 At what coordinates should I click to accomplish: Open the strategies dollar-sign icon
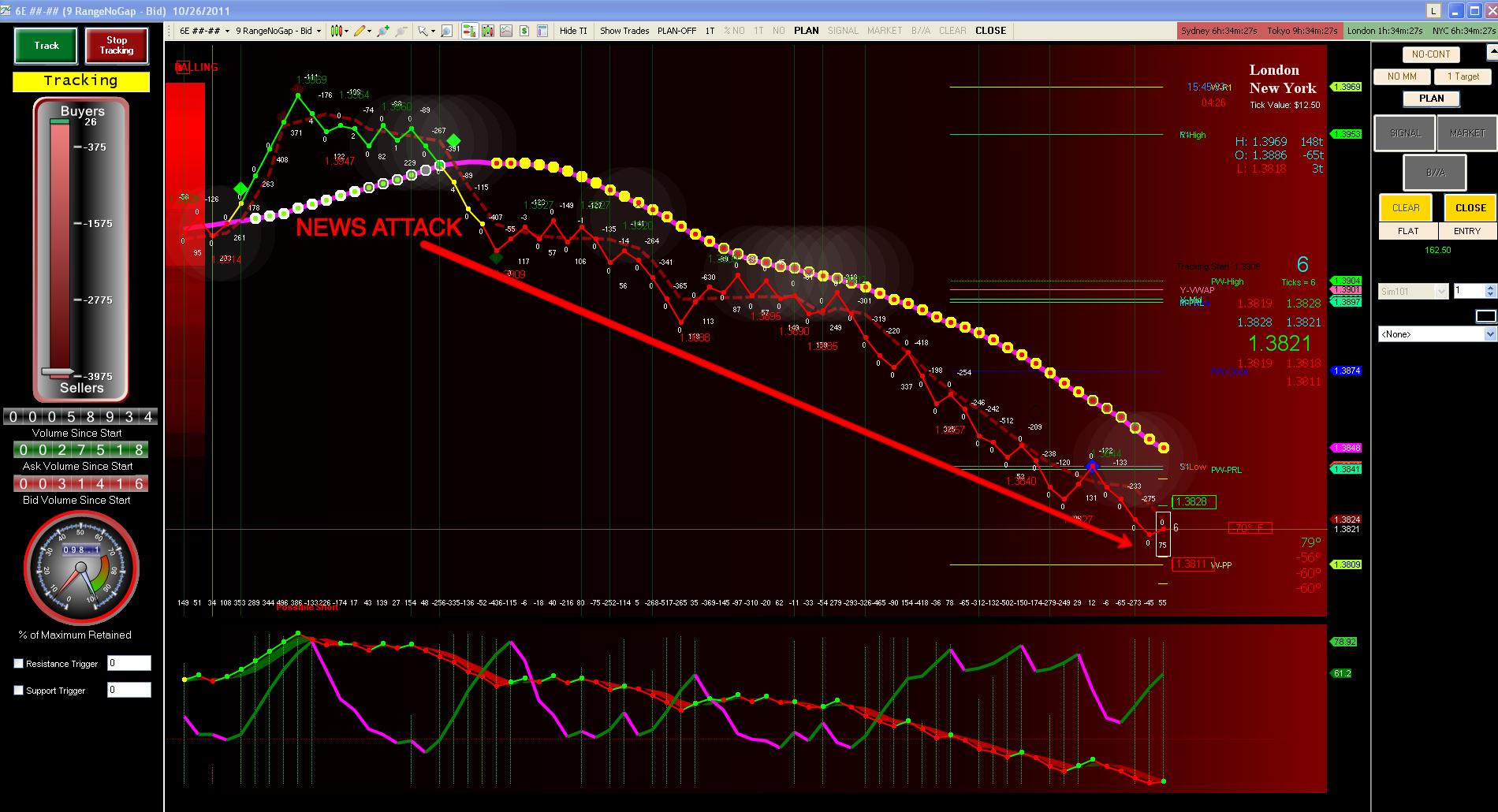coord(524,31)
